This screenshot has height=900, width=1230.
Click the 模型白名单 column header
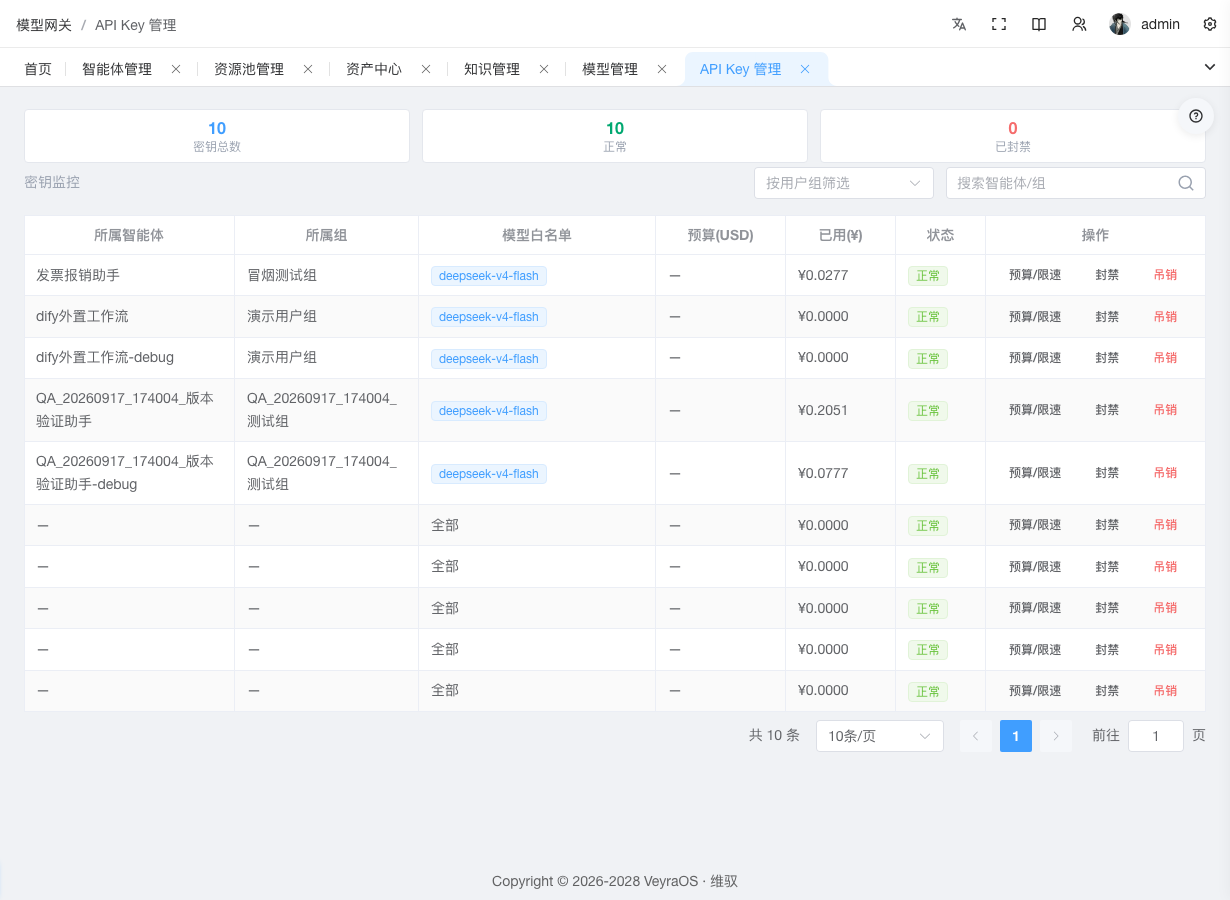537,235
